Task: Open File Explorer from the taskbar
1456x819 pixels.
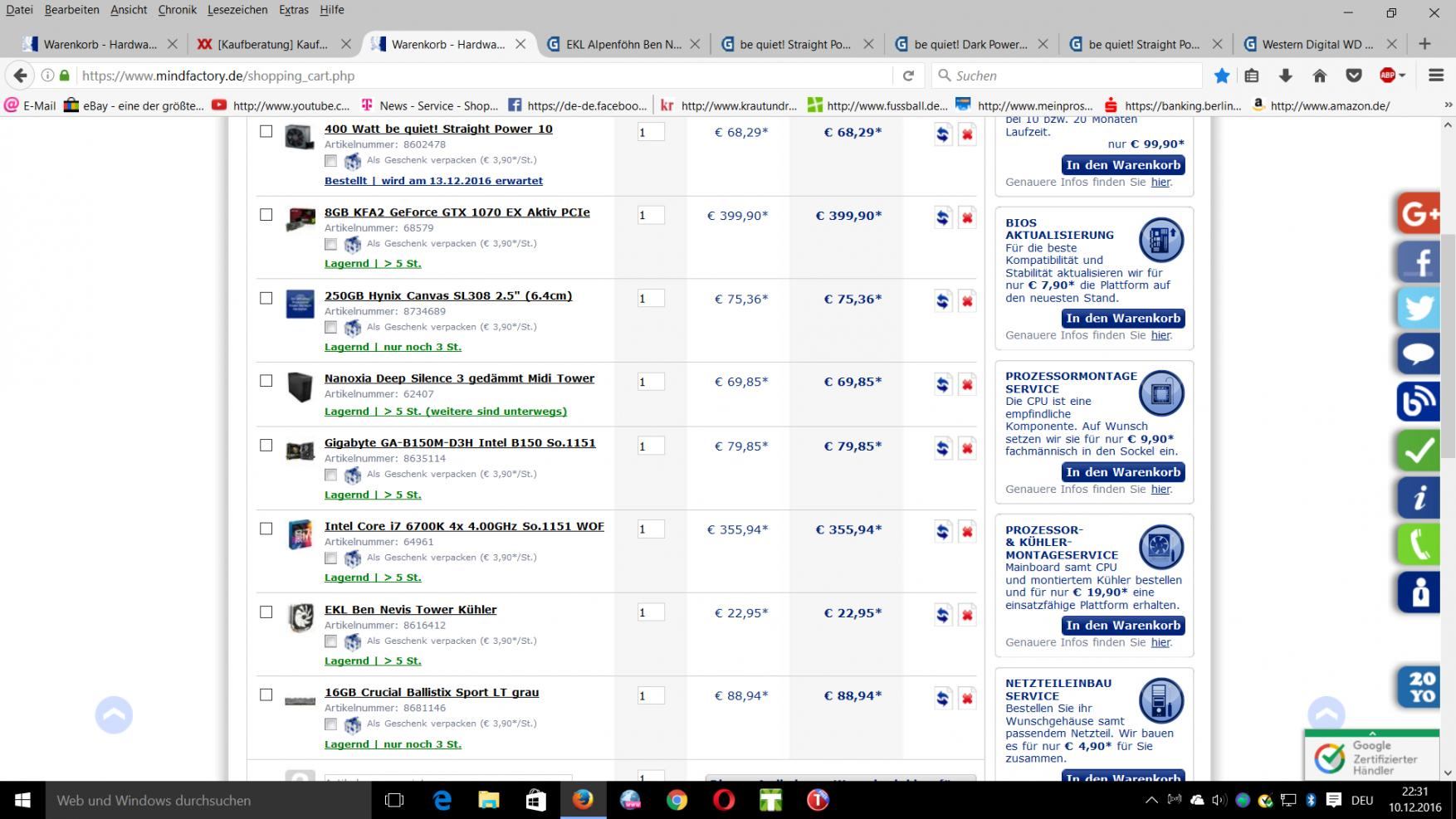Action: tap(489, 800)
